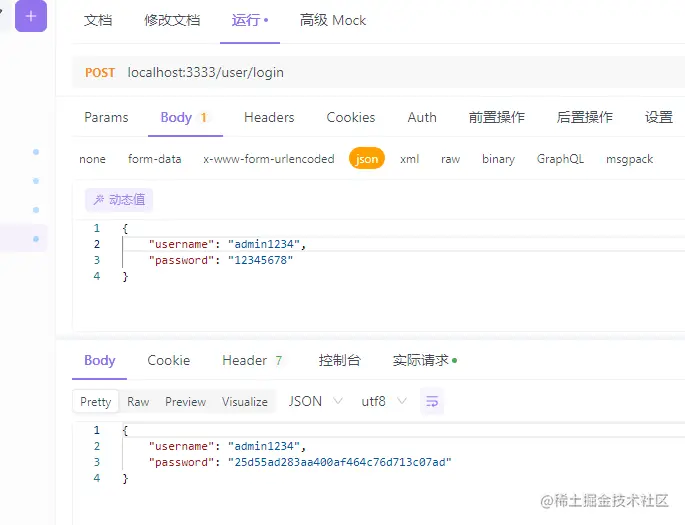Screen dimensions: 685x525
Task: Select xml body type
Action: 409,159
